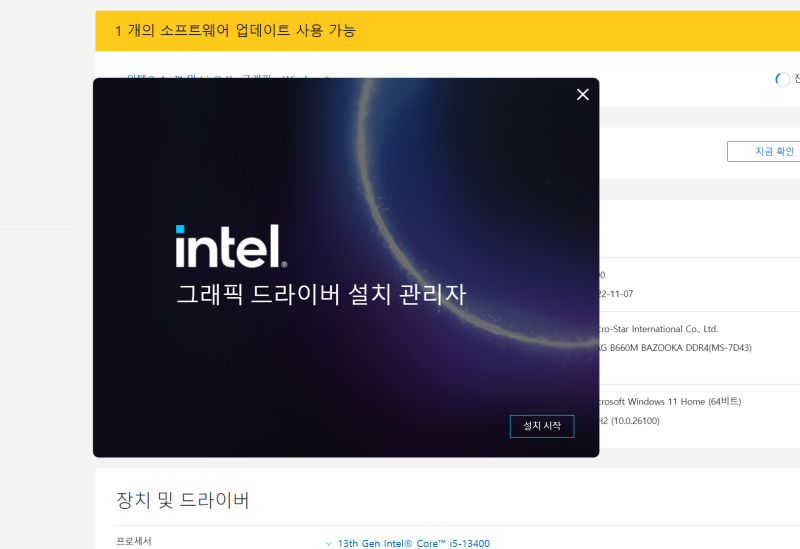Click the Intel logo in installer
This screenshot has height=549, width=800.
click(x=231, y=246)
